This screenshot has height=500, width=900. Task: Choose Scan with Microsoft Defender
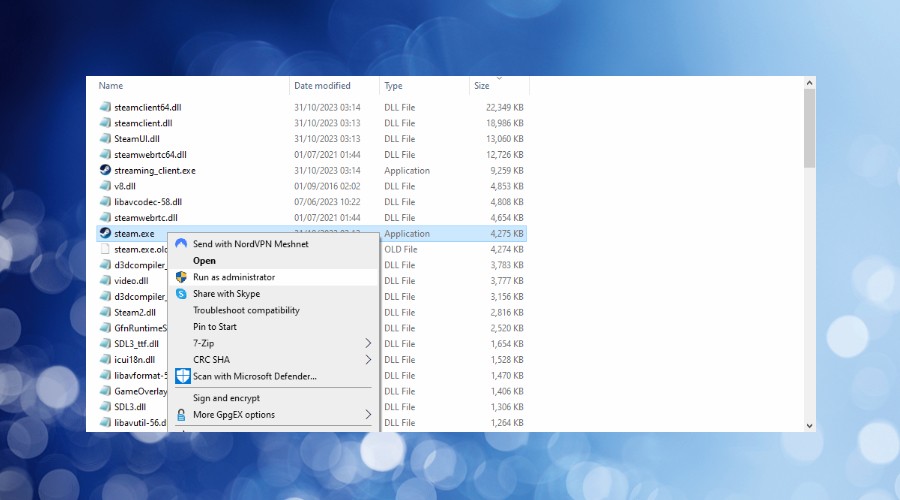(x=255, y=376)
